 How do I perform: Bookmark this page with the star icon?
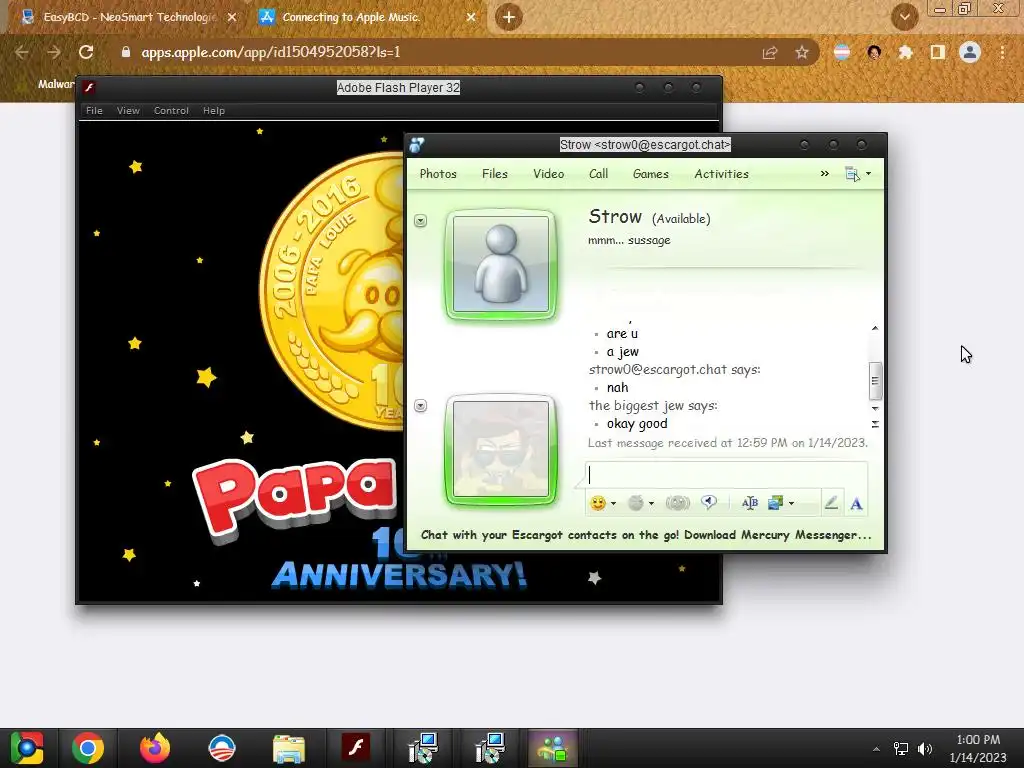tap(801, 52)
